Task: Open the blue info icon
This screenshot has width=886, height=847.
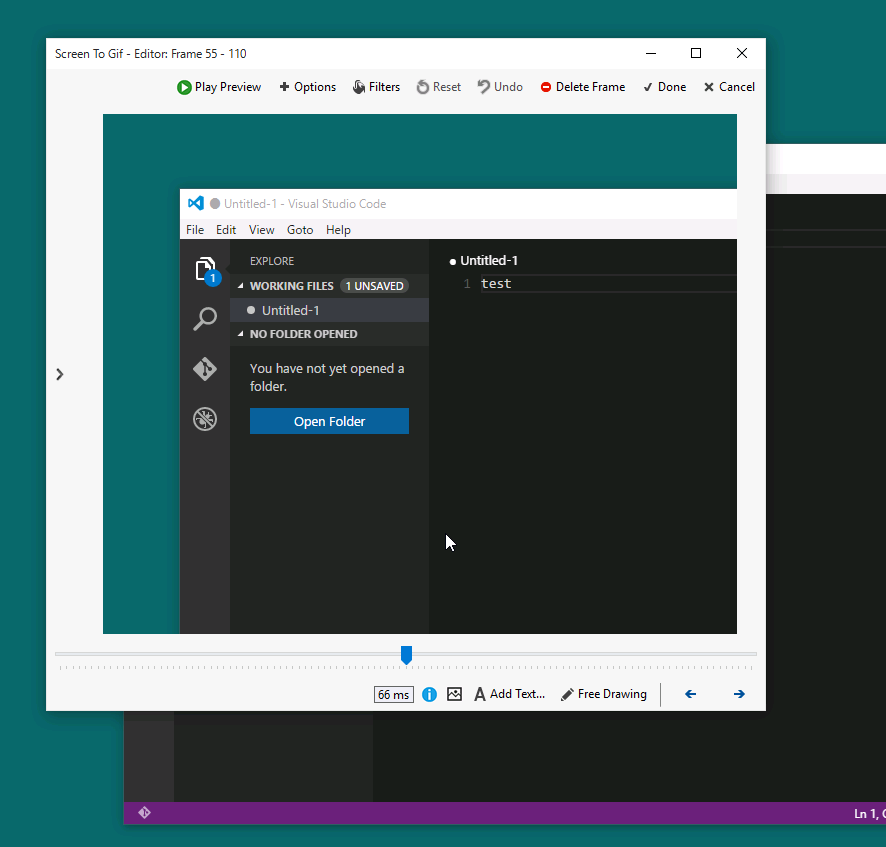Action: coord(429,694)
